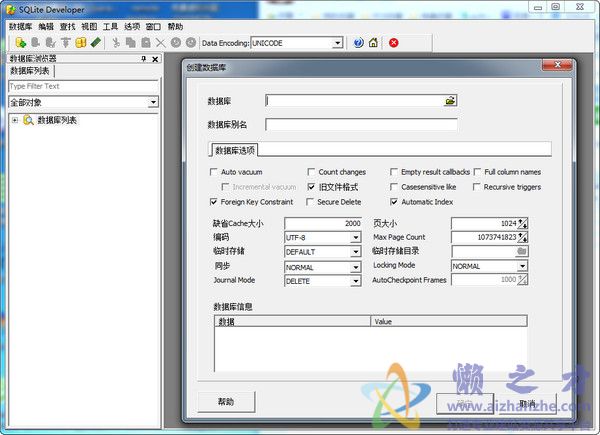Toggle Casesensitive like checkbox
This screenshot has width=600, height=435.
tap(393, 187)
